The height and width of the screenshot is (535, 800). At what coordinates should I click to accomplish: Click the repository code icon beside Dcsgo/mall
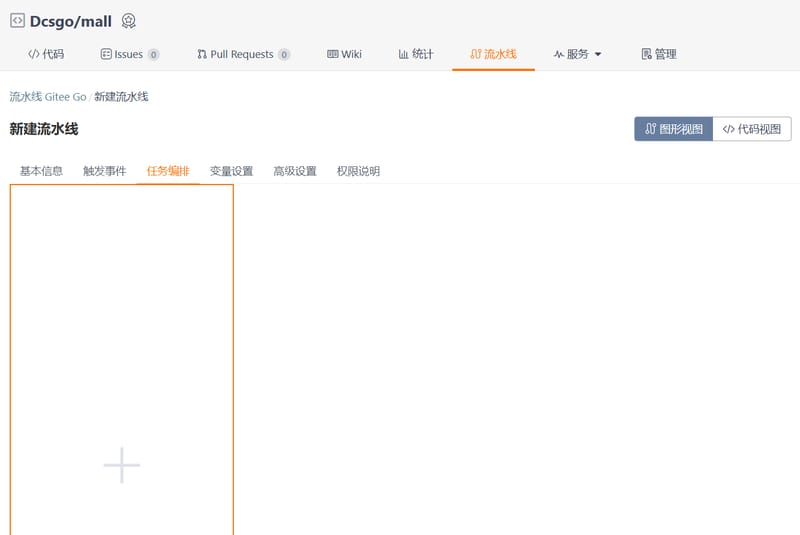click(17, 20)
